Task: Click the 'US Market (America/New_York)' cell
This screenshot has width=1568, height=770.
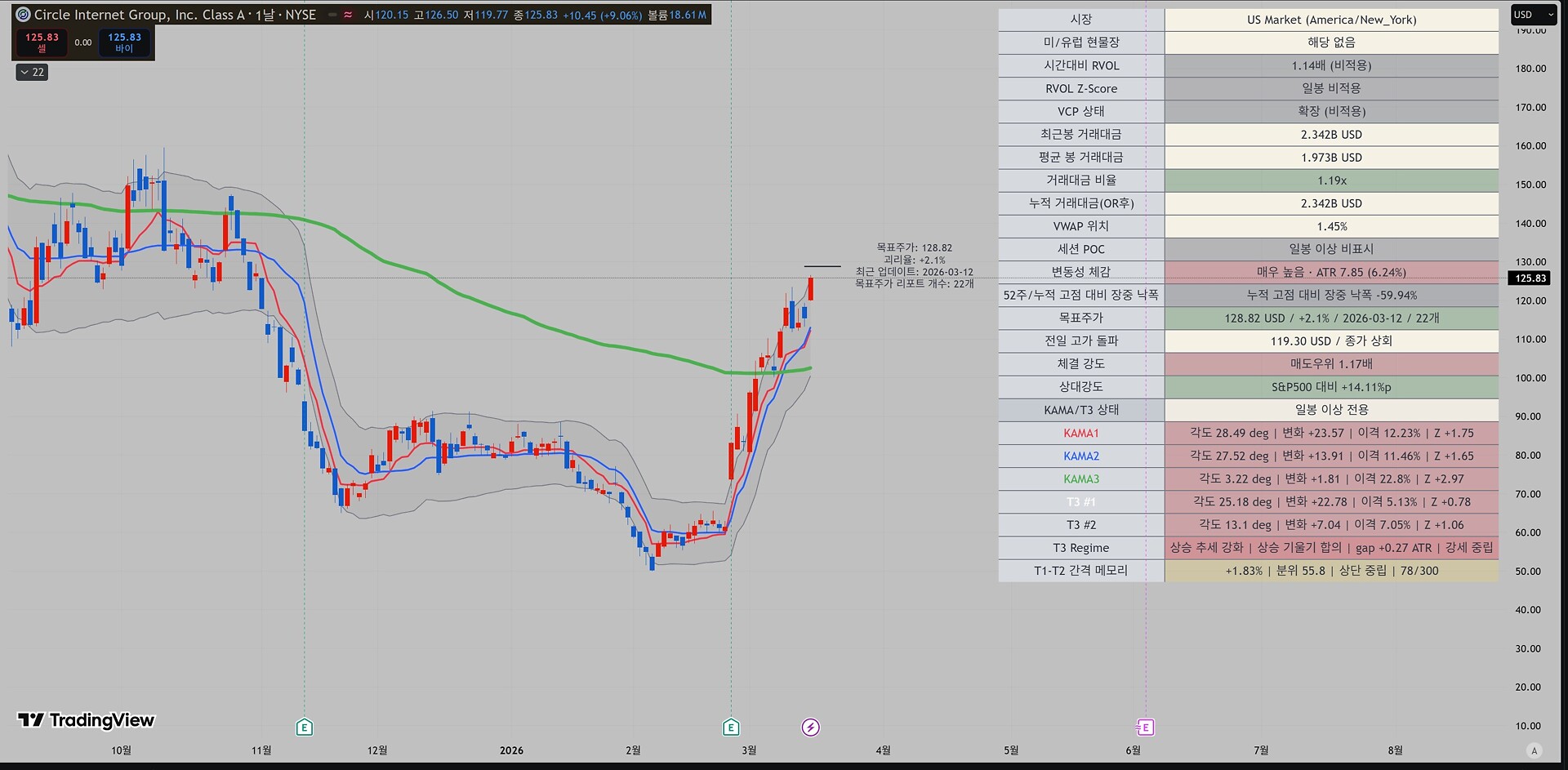Action: [x=1331, y=20]
